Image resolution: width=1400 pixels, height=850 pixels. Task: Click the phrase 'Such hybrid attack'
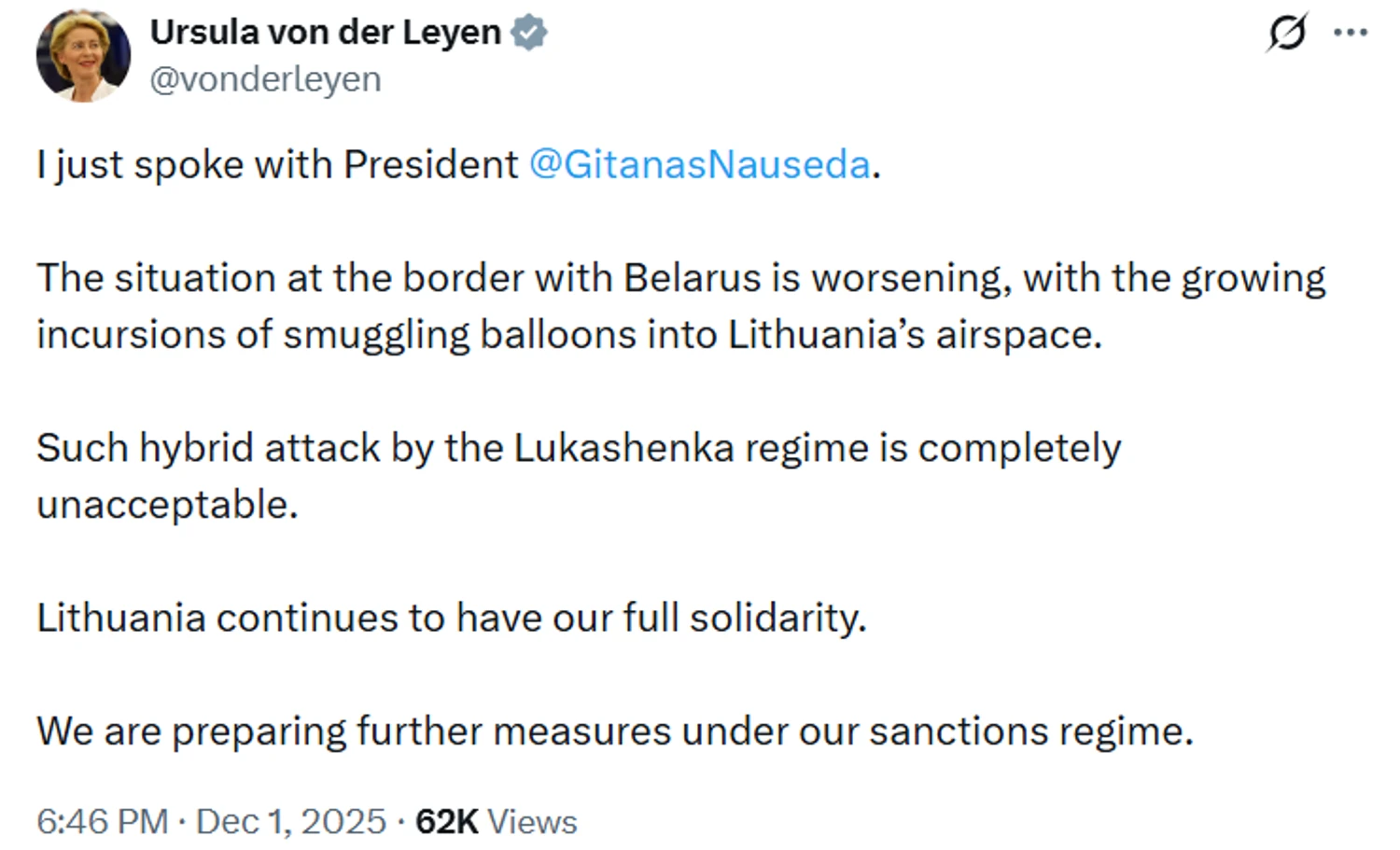pyautogui.click(x=208, y=449)
